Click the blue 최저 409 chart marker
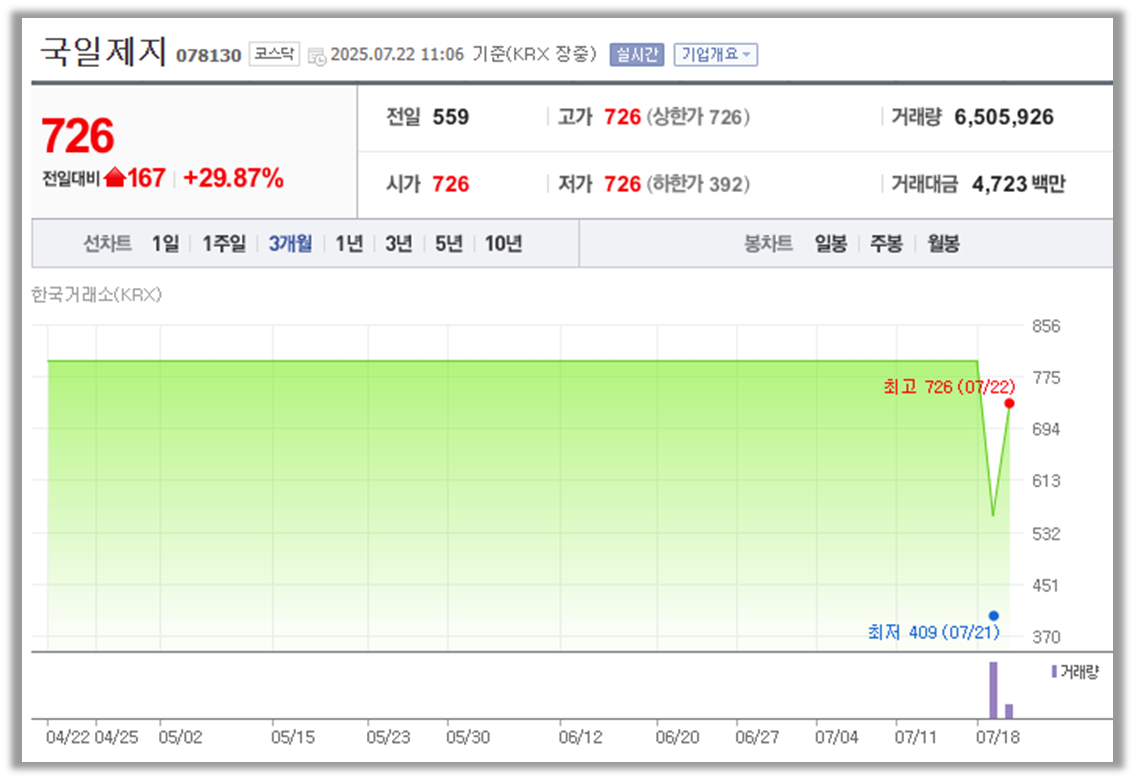Image resolution: width=1135 pixels, height=780 pixels. click(994, 616)
